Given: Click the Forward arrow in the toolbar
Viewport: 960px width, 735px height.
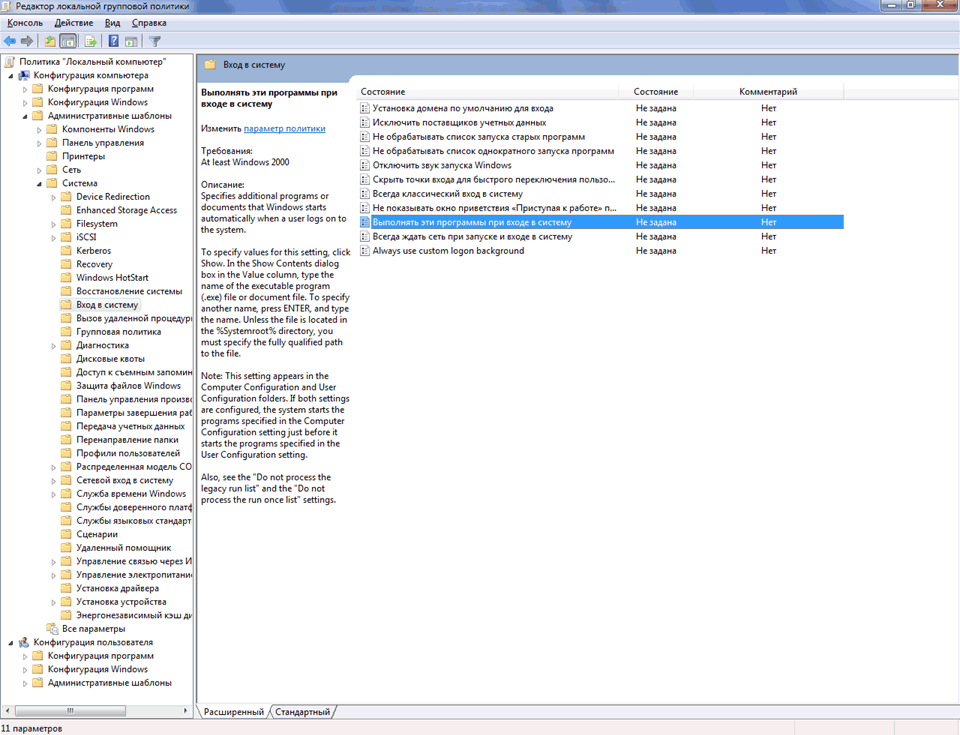Looking at the screenshot, I should pyautogui.click(x=26, y=41).
